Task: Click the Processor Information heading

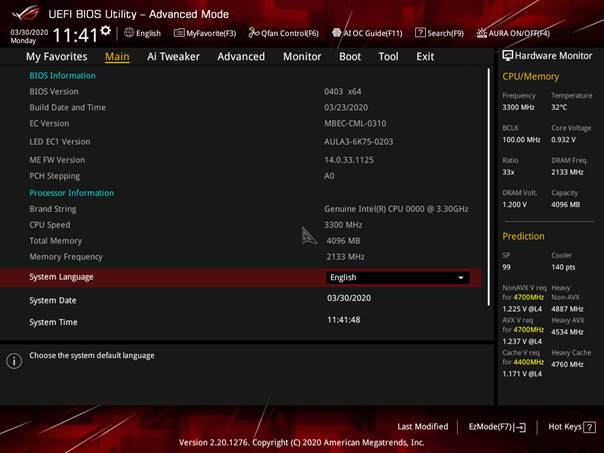Action: coord(72,193)
